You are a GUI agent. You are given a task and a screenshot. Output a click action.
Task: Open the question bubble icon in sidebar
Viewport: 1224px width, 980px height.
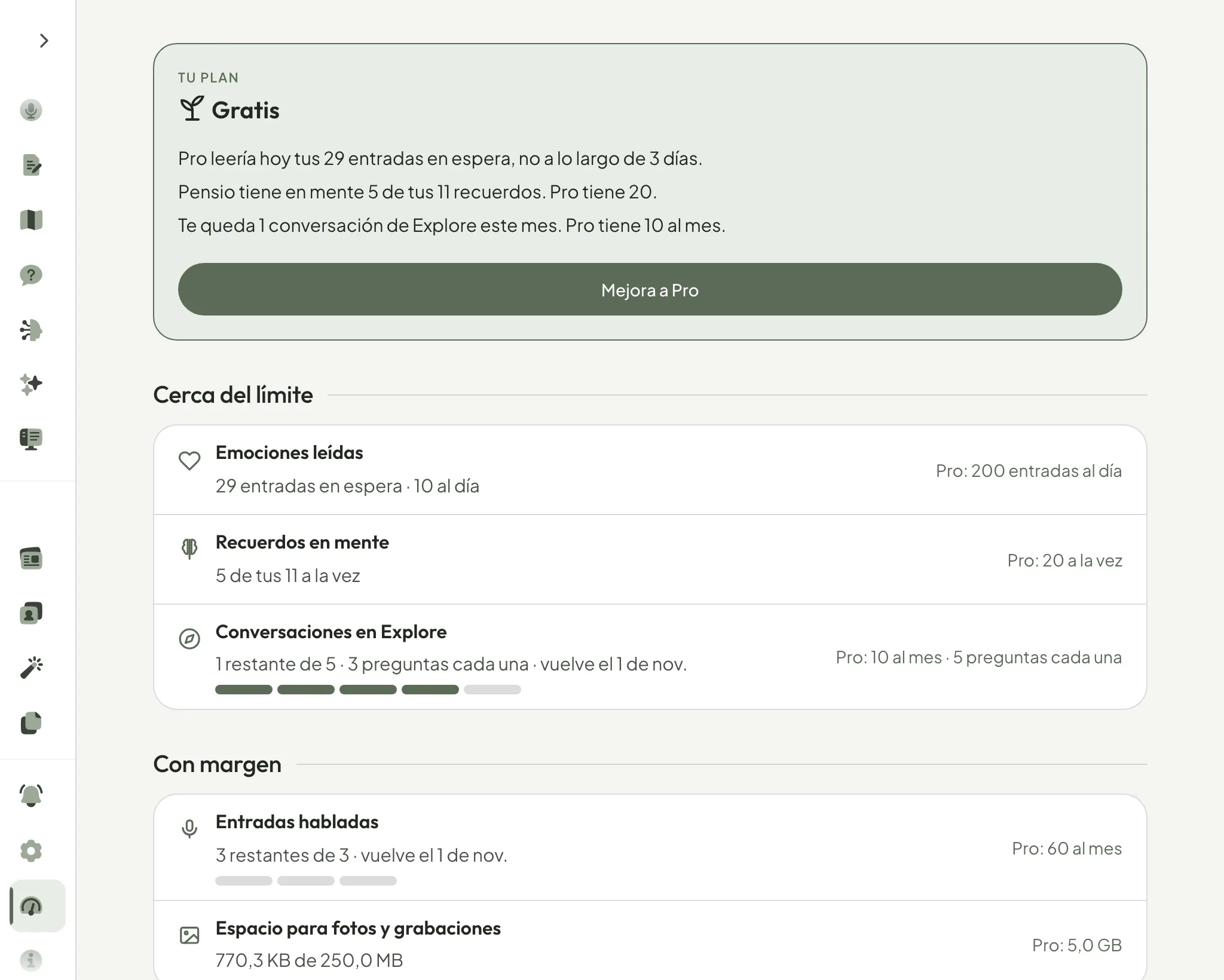click(31, 275)
